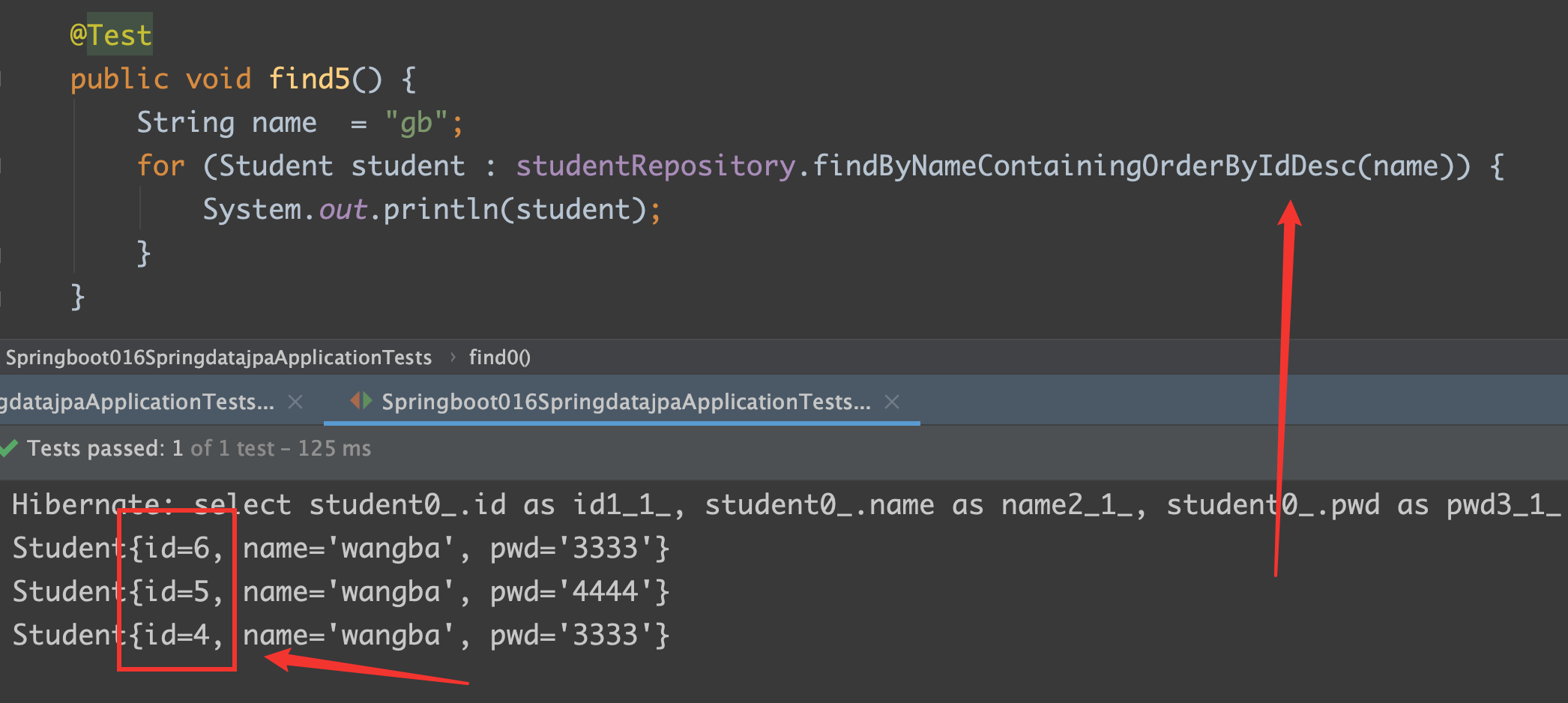The height and width of the screenshot is (703, 1568).
Task: Place cursor on the find5 method name
Action: click(x=309, y=79)
